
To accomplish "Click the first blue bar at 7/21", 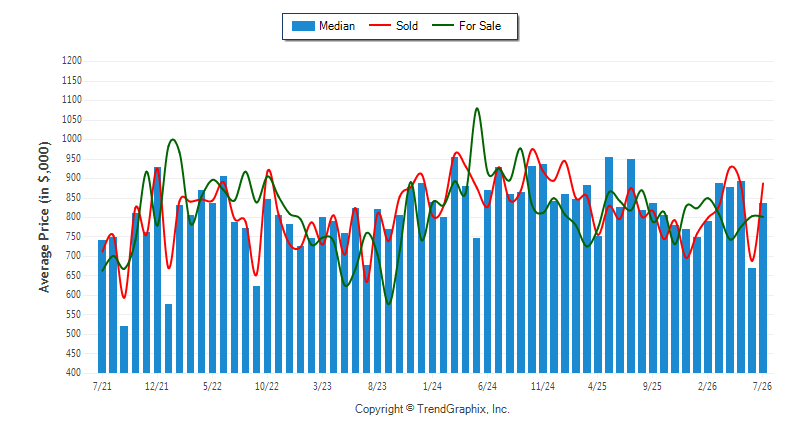I will pyautogui.click(x=102, y=307).
